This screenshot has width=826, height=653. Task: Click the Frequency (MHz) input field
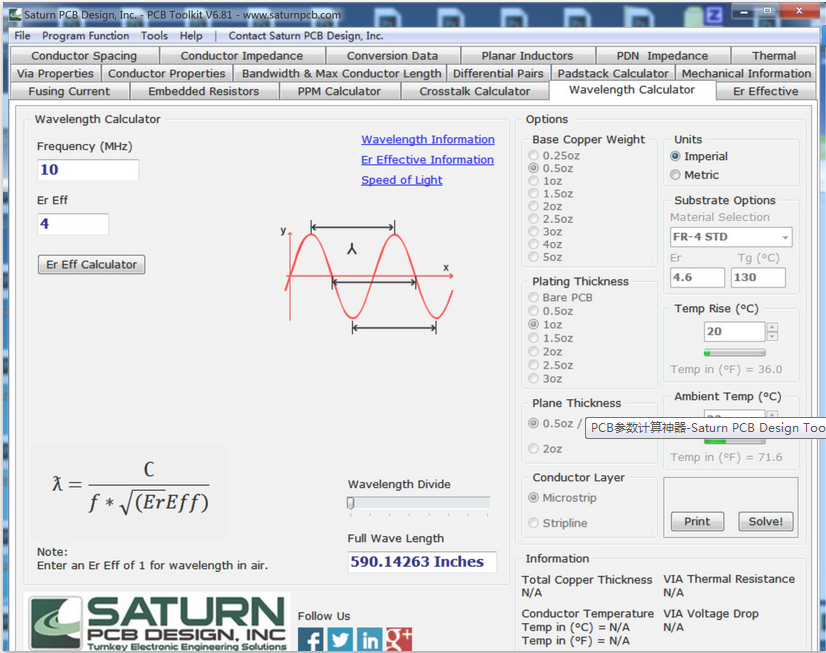pos(88,170)
